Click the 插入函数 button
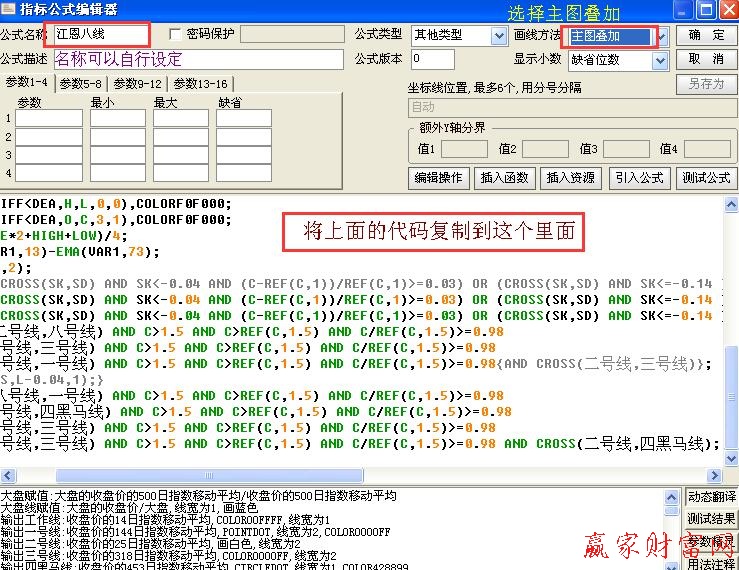739x570 pixels. 504,178
